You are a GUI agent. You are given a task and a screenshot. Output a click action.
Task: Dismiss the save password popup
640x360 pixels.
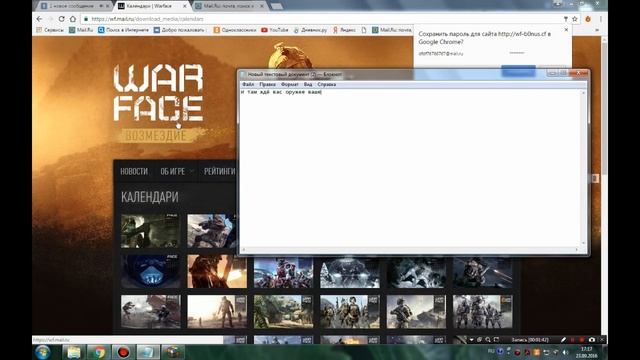[x=566, y=30]
